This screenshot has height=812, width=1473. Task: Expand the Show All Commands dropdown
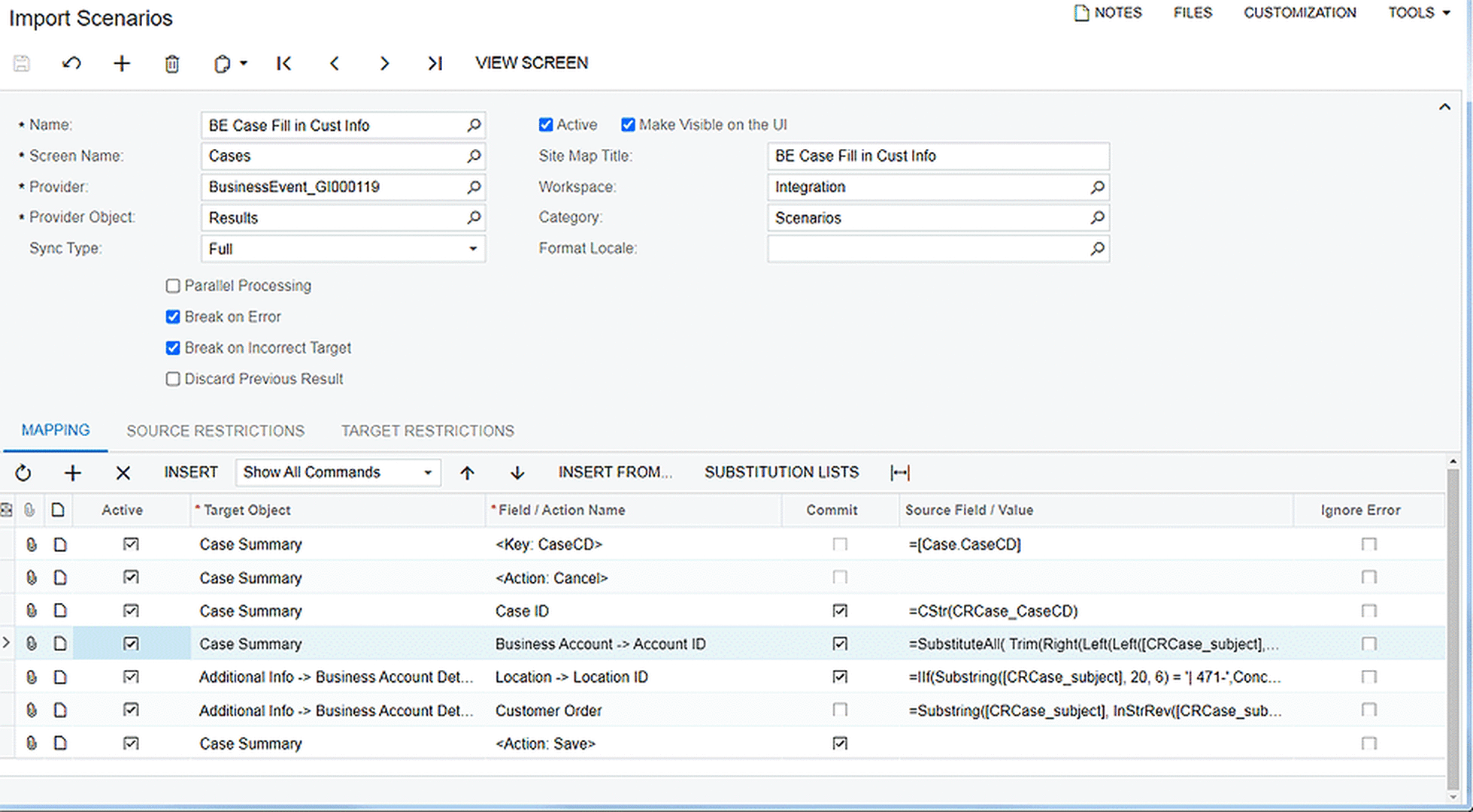(427, 473)
